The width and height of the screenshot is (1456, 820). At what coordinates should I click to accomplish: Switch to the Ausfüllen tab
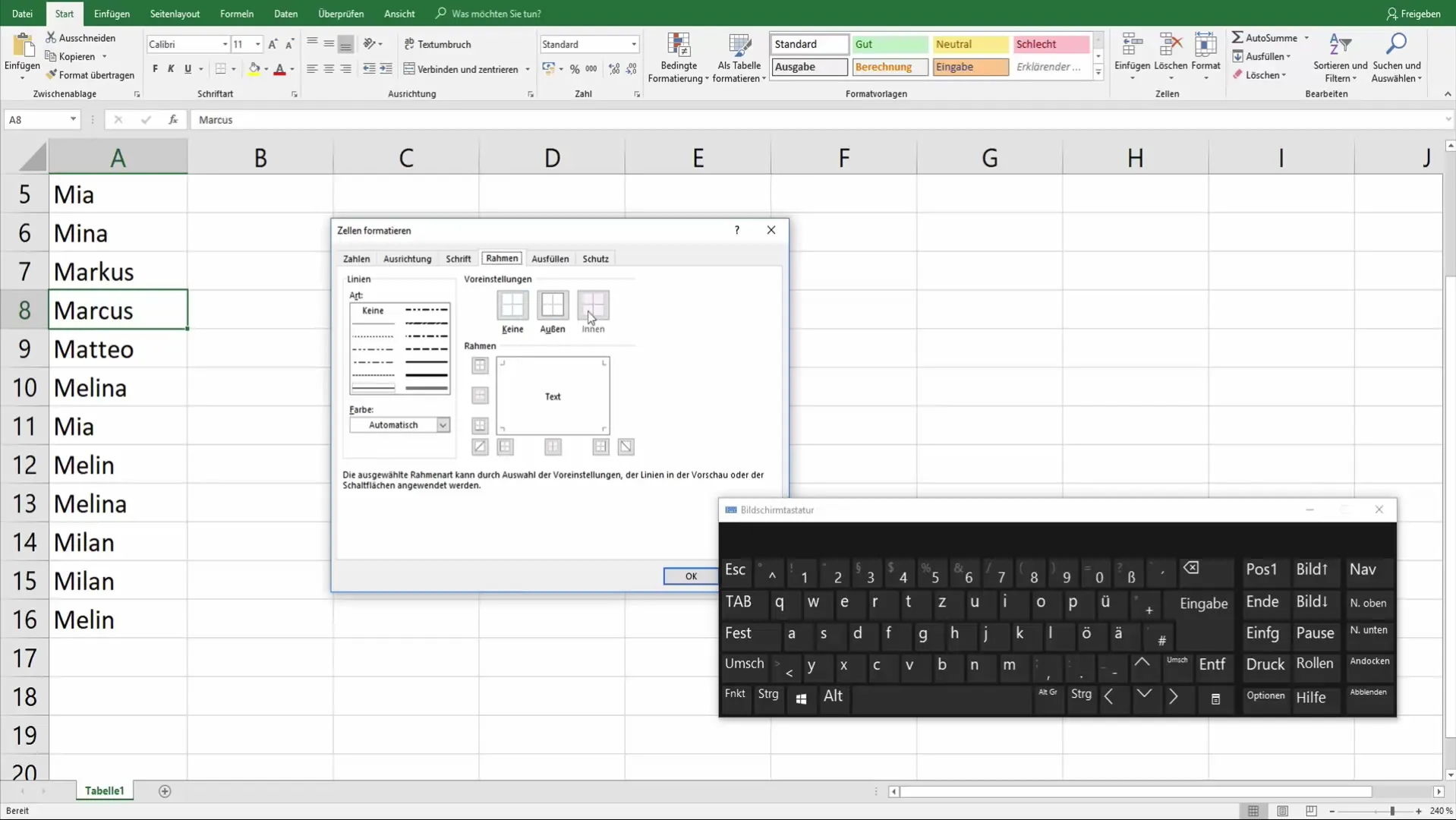click(x=550, y=259)
